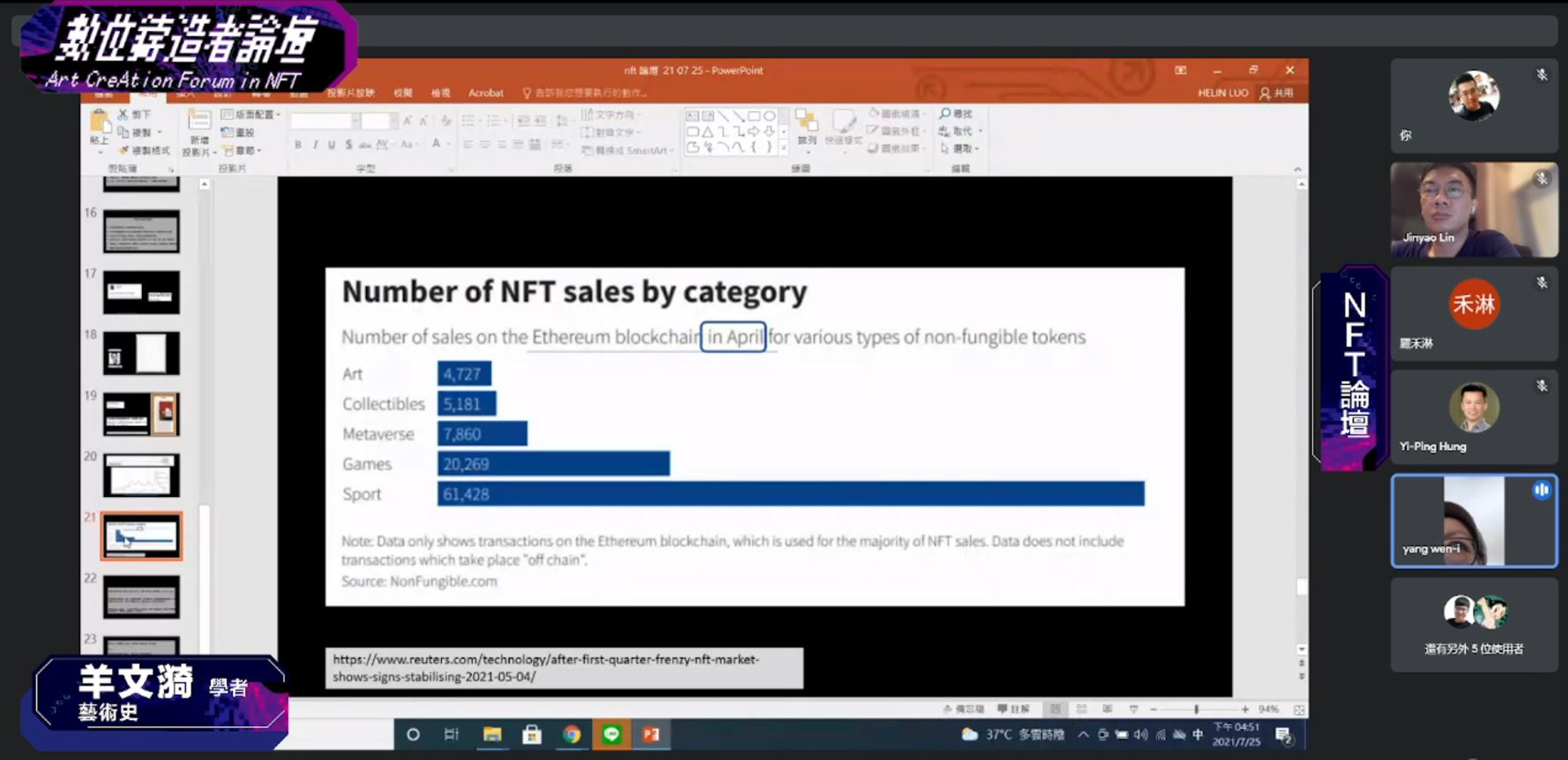
Task: Open the font name combo box
Action: coord(324,121)
